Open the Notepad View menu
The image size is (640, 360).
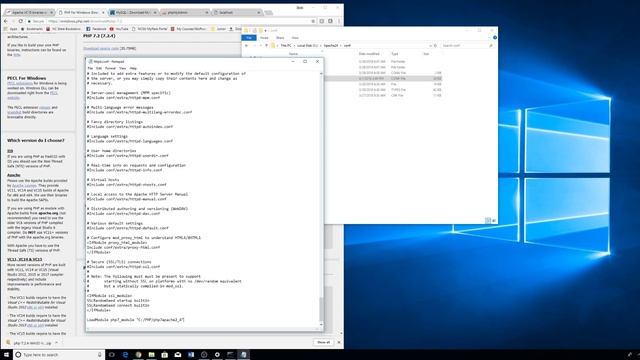[x=122, y=68]
